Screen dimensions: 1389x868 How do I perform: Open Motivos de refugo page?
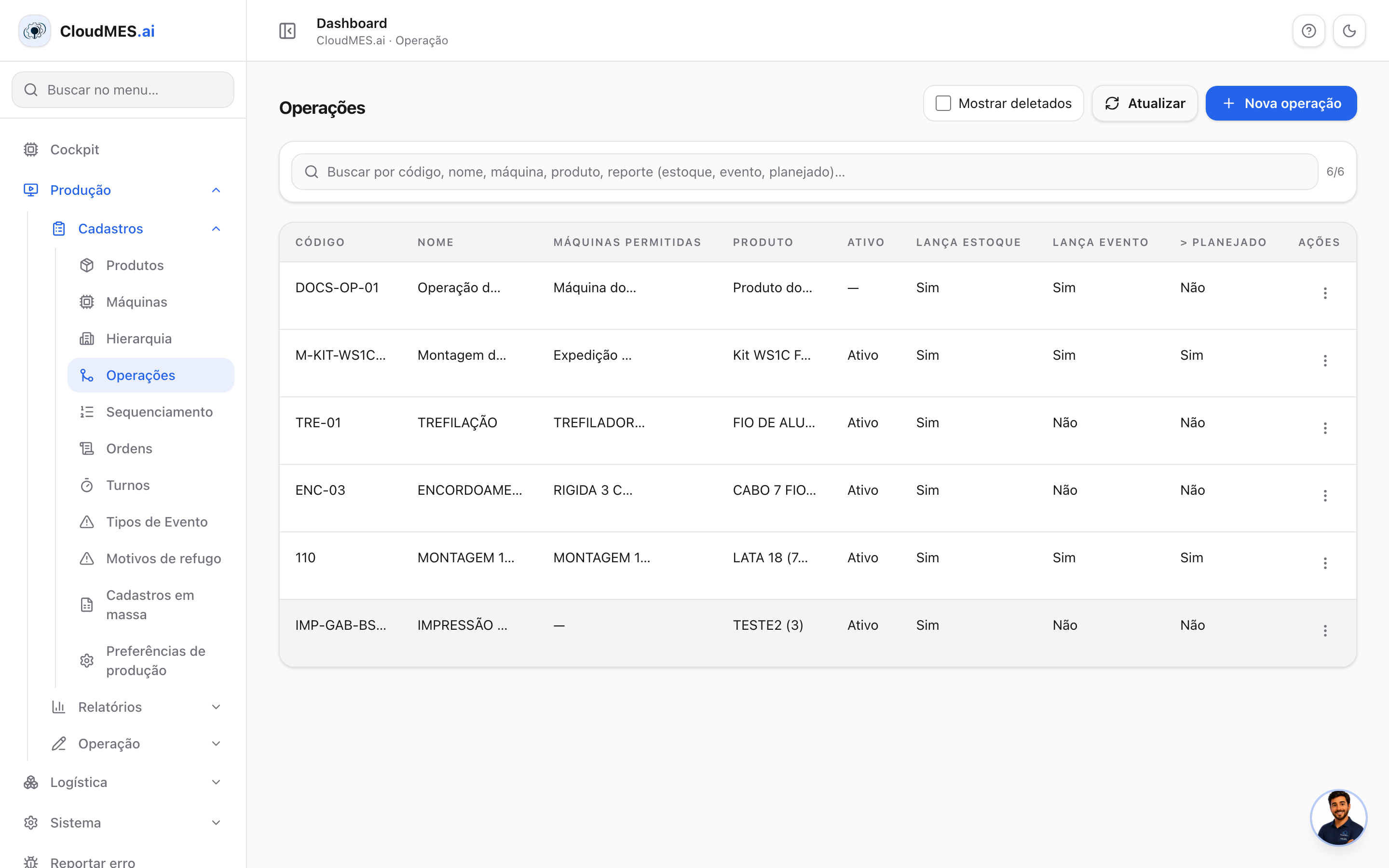tap(151, 558)
